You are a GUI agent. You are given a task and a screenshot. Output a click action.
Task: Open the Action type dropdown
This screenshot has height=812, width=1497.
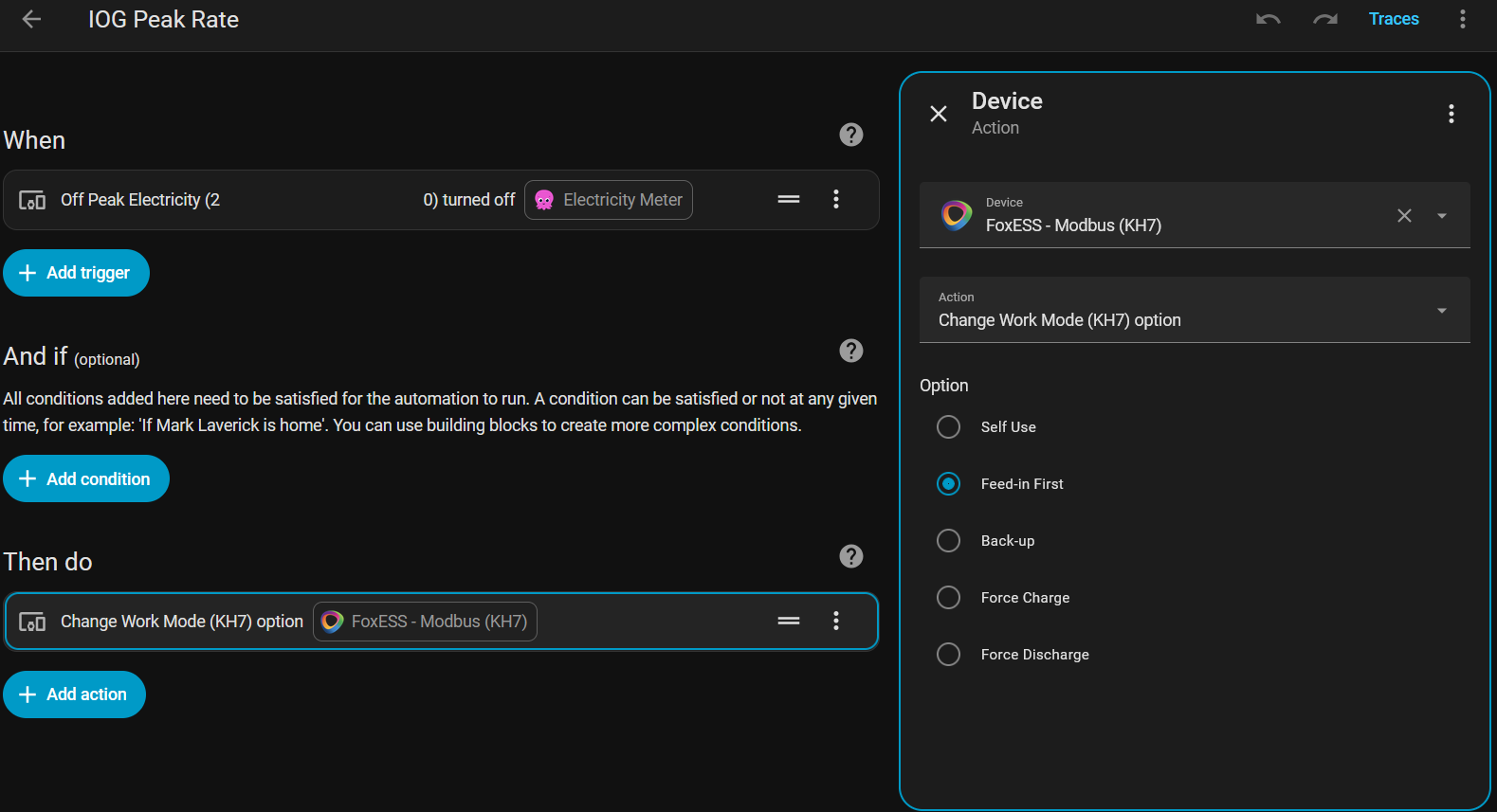click(1194, 310)
